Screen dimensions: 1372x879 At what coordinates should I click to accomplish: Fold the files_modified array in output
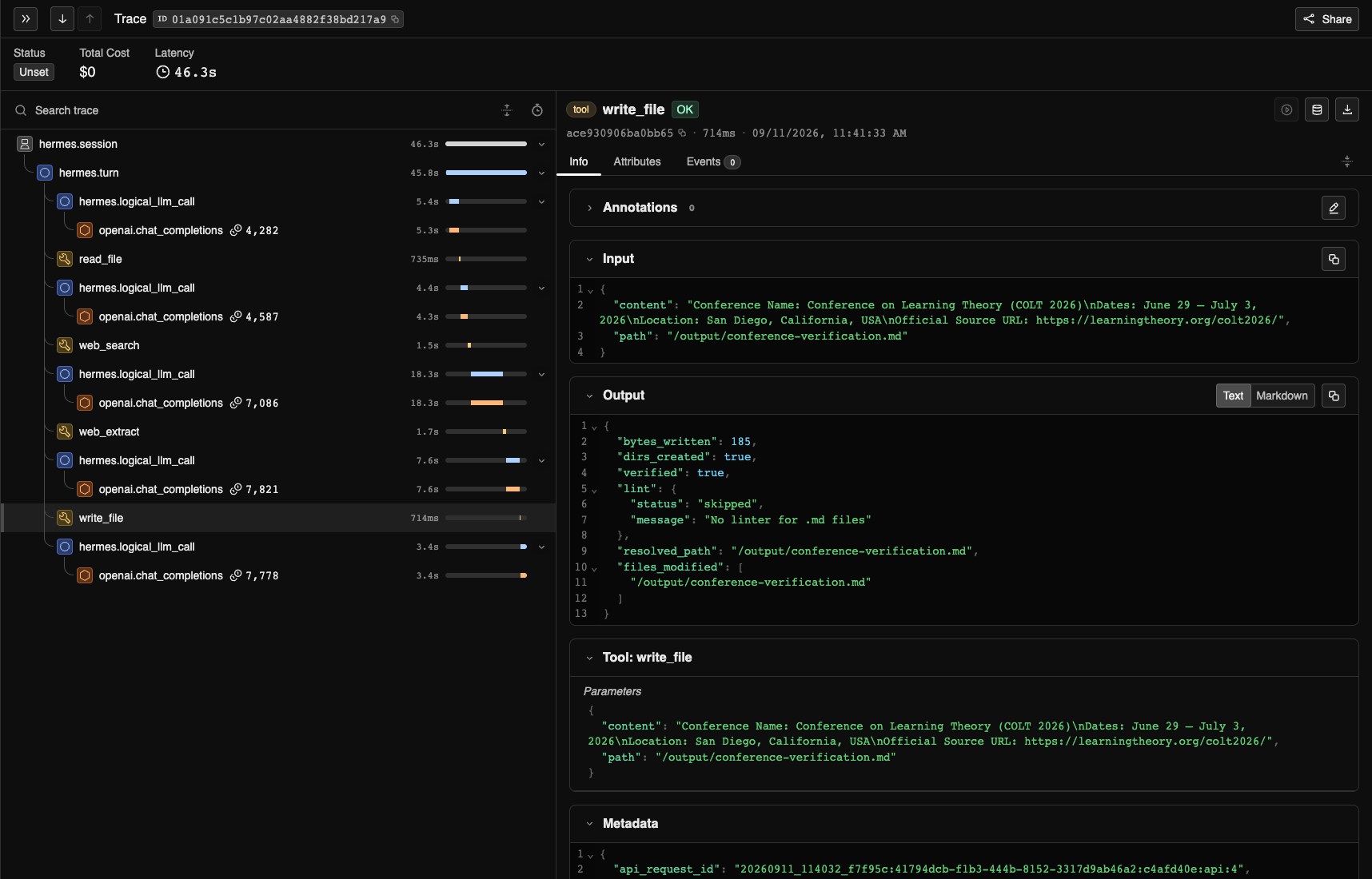click(594, 568)
